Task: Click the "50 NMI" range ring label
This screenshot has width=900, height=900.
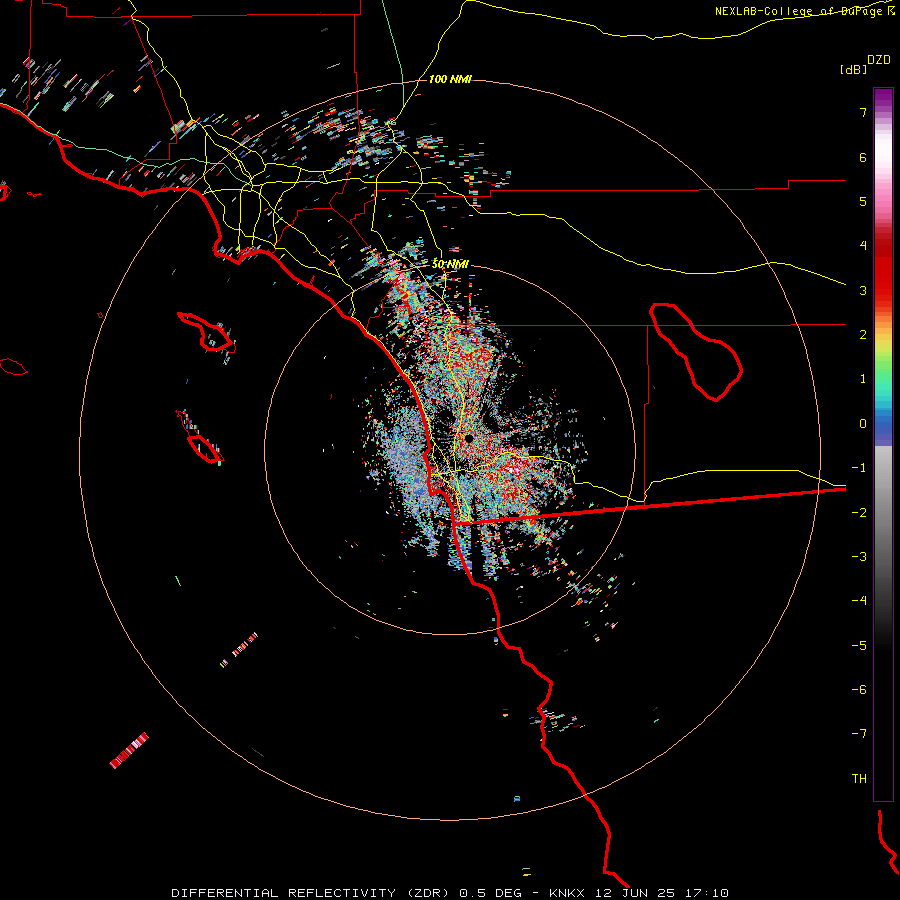Action: [450, 264]
